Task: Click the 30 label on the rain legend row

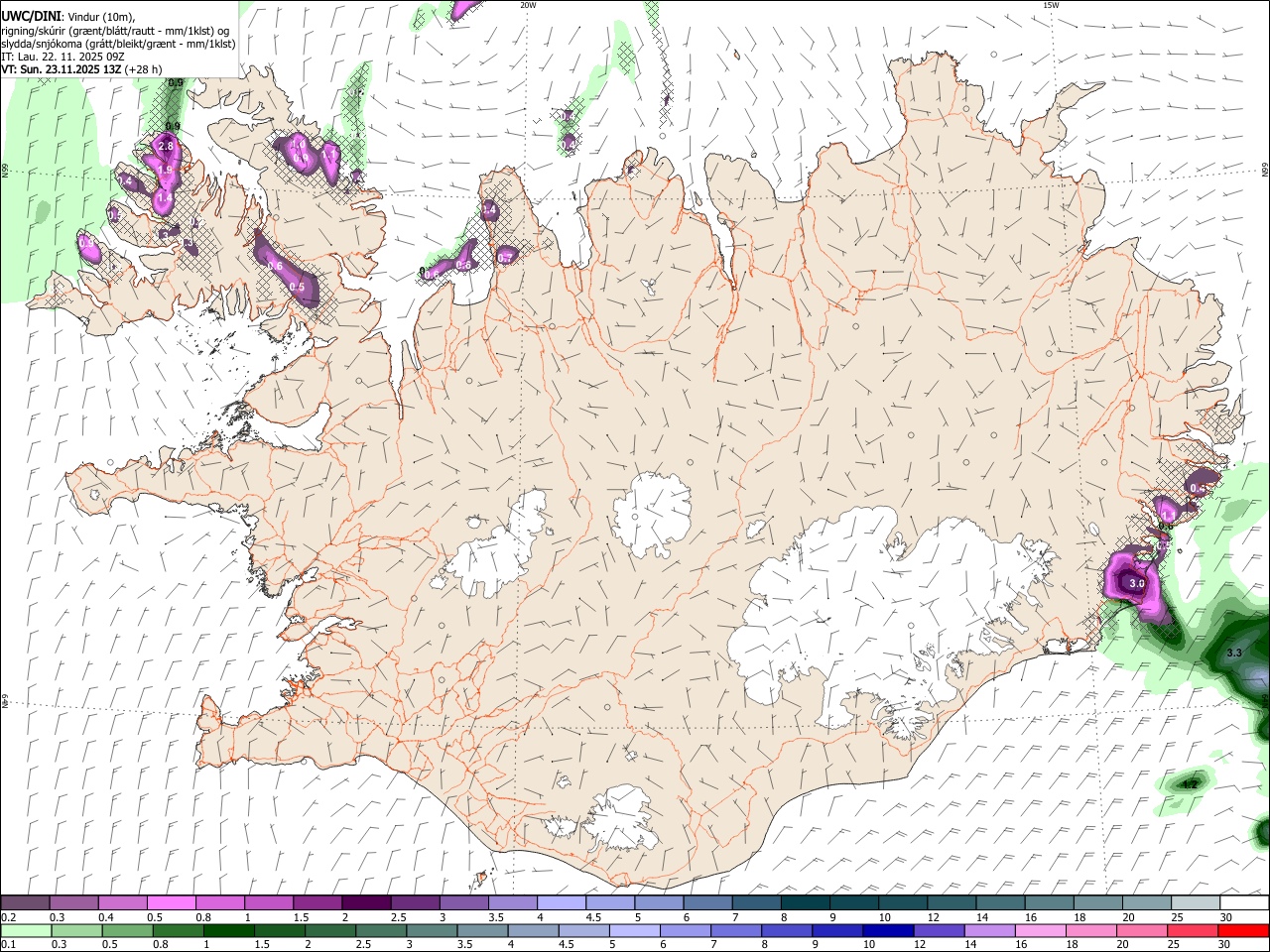Action: (1225, 945)
